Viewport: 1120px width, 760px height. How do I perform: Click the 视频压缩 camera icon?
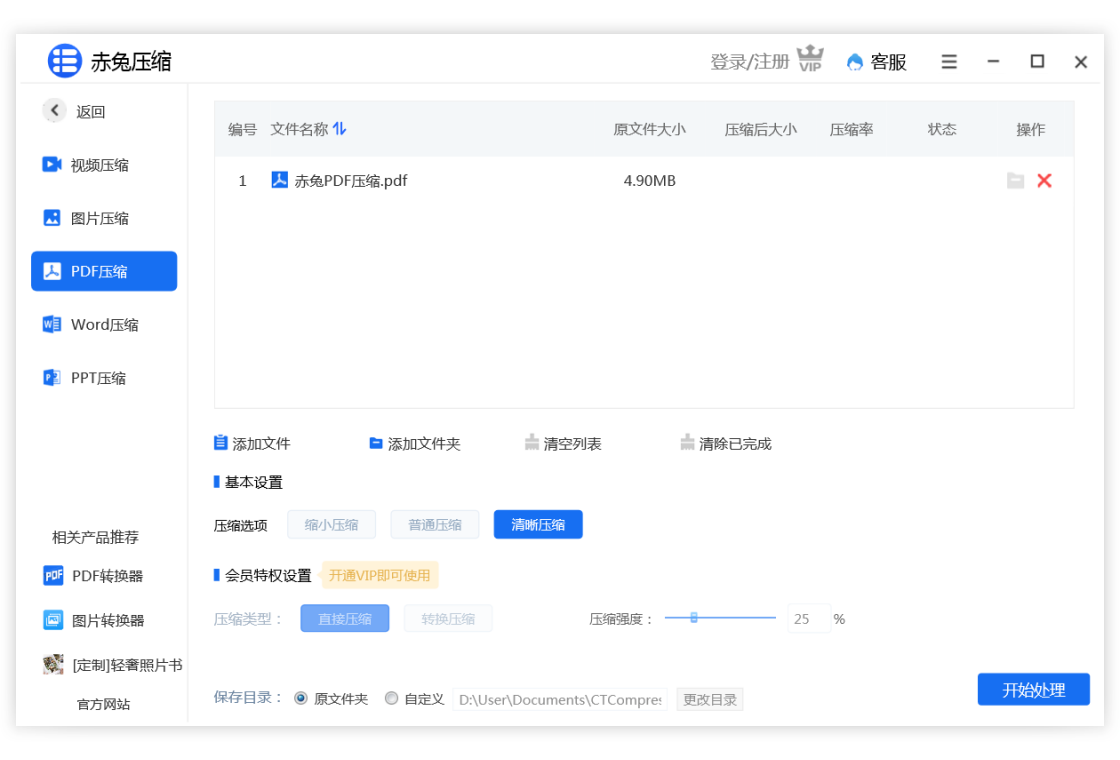(x=51, y=164)
